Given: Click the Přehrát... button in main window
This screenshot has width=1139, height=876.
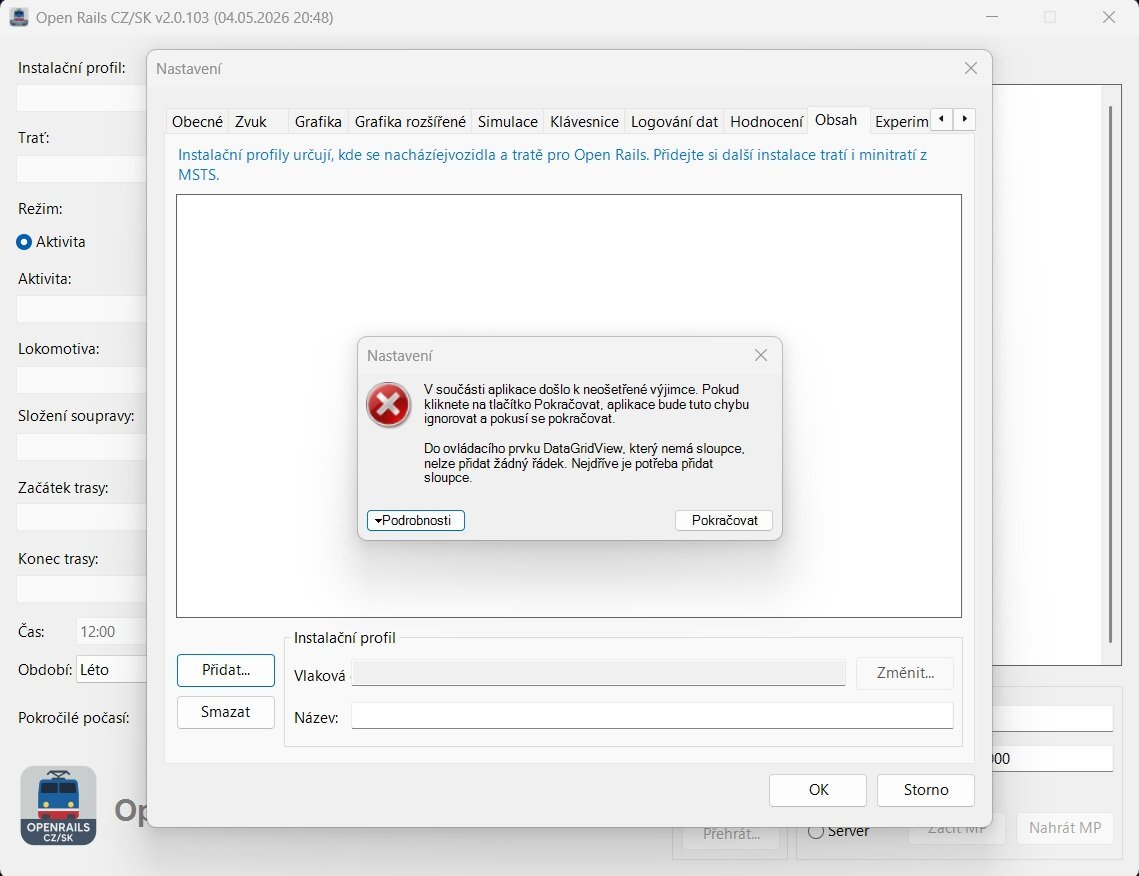Looking at the screenshot, I should pos(731,834).
